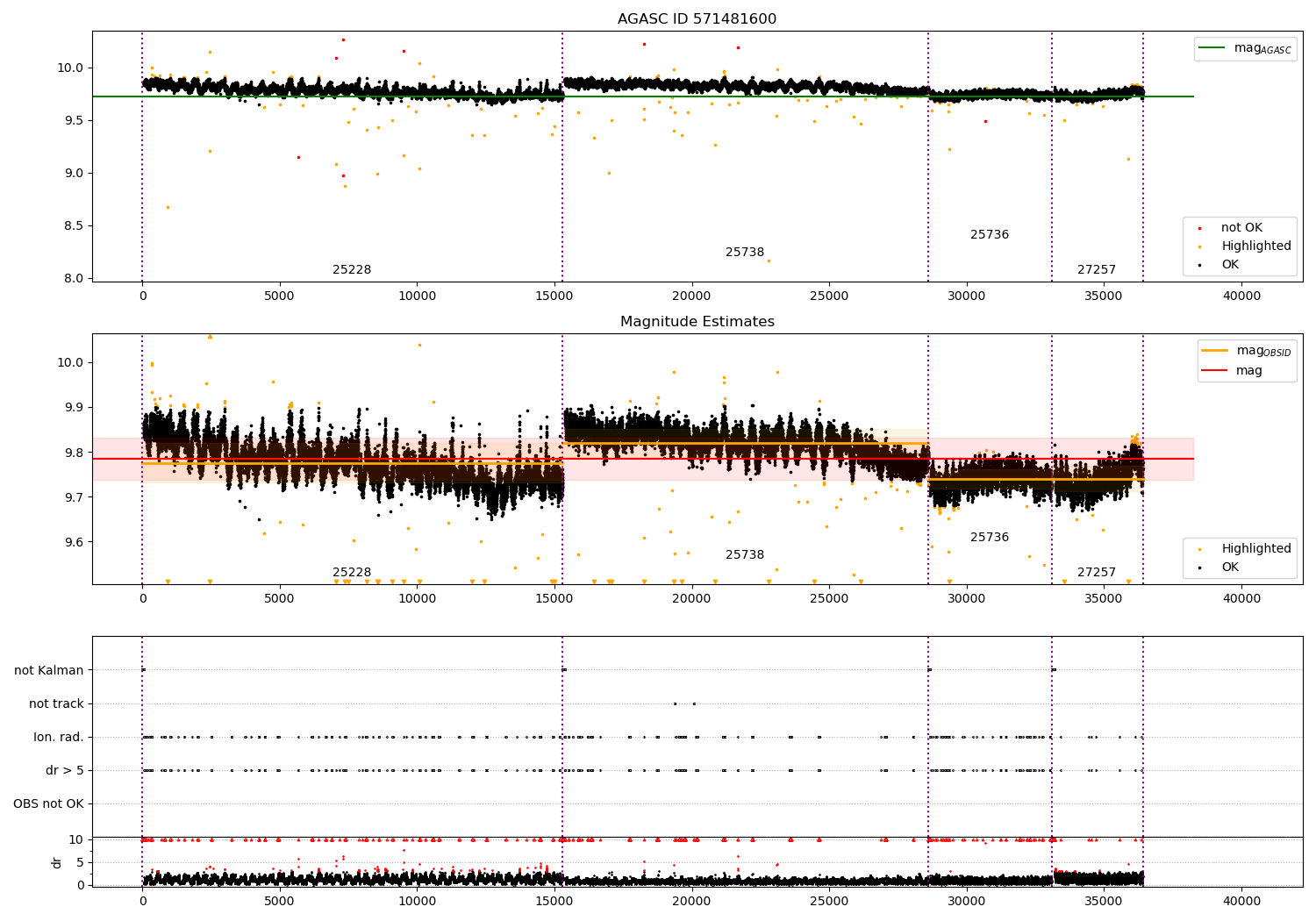Select the green mag AGASC legend entry

point(1246,48)
